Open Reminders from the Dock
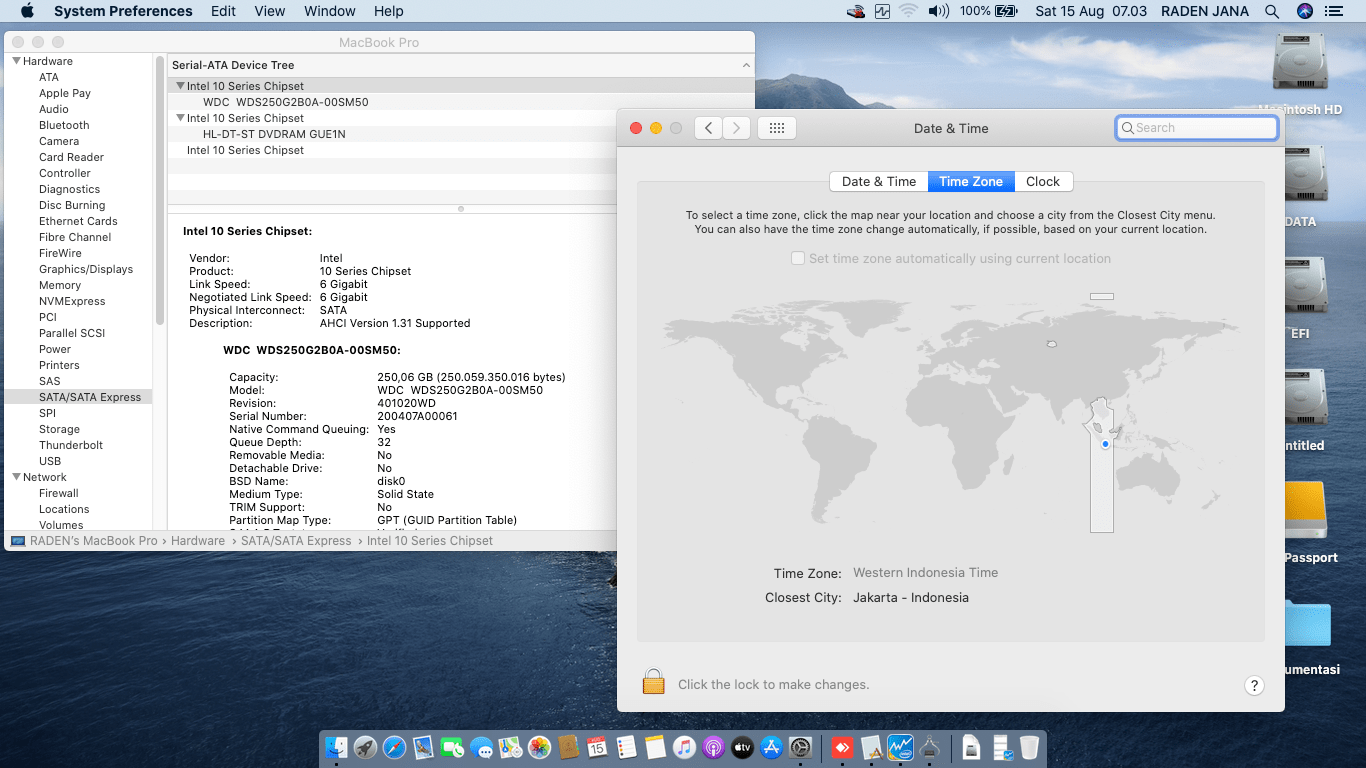Image resolution: width=1366 pixels, height=768 pixels. (627, 747)
